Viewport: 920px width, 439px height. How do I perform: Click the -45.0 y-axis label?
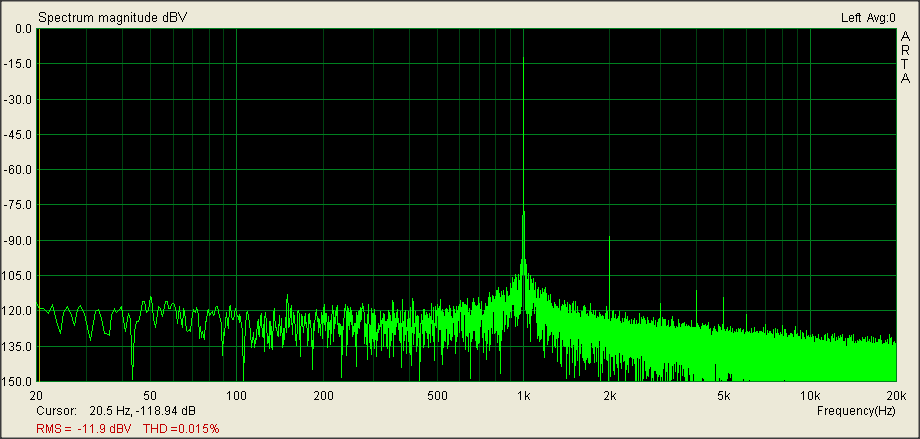tap(19, 134)
